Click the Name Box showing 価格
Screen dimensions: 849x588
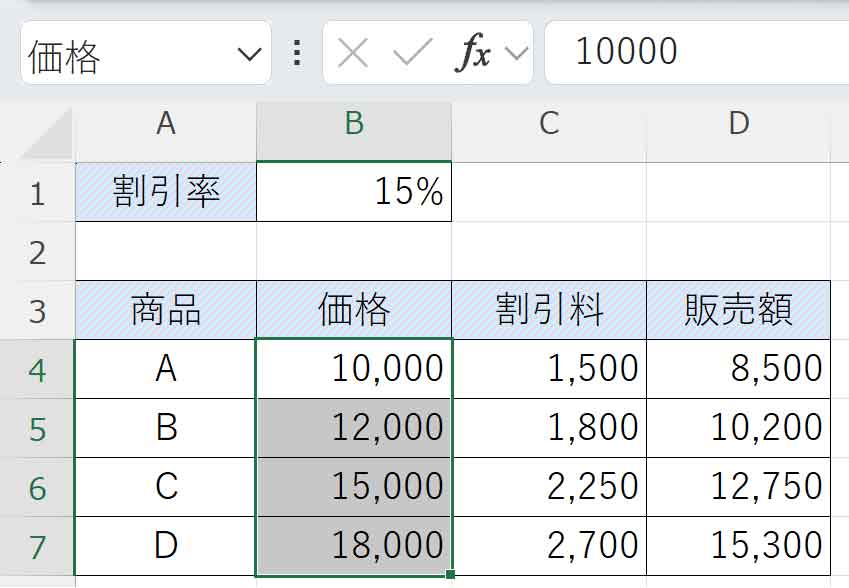pos(120,52)
